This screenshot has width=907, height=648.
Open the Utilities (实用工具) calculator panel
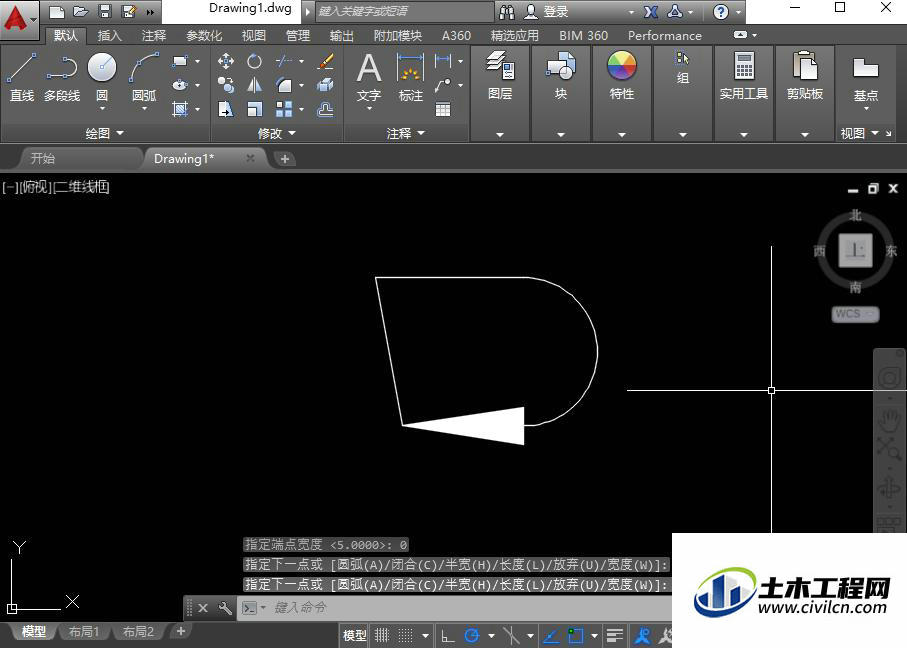pyautogui.click(x=744, y=75)
